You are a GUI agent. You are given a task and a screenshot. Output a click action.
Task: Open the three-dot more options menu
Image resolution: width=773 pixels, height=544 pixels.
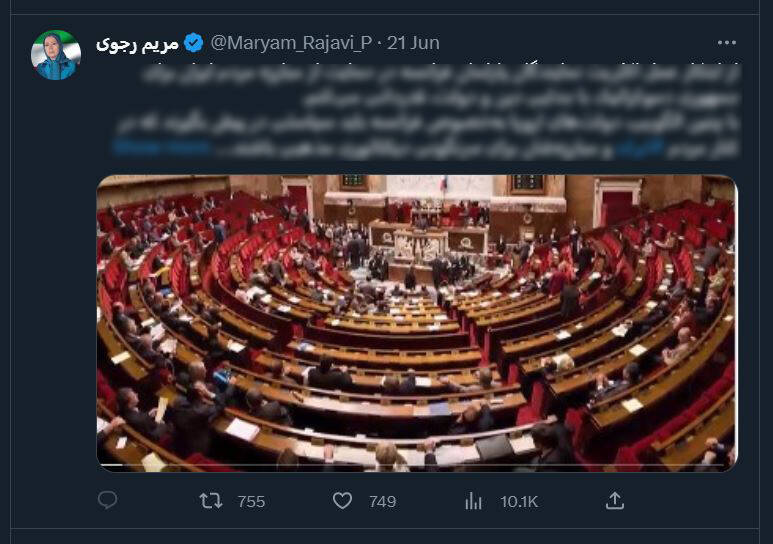(727, 43)
